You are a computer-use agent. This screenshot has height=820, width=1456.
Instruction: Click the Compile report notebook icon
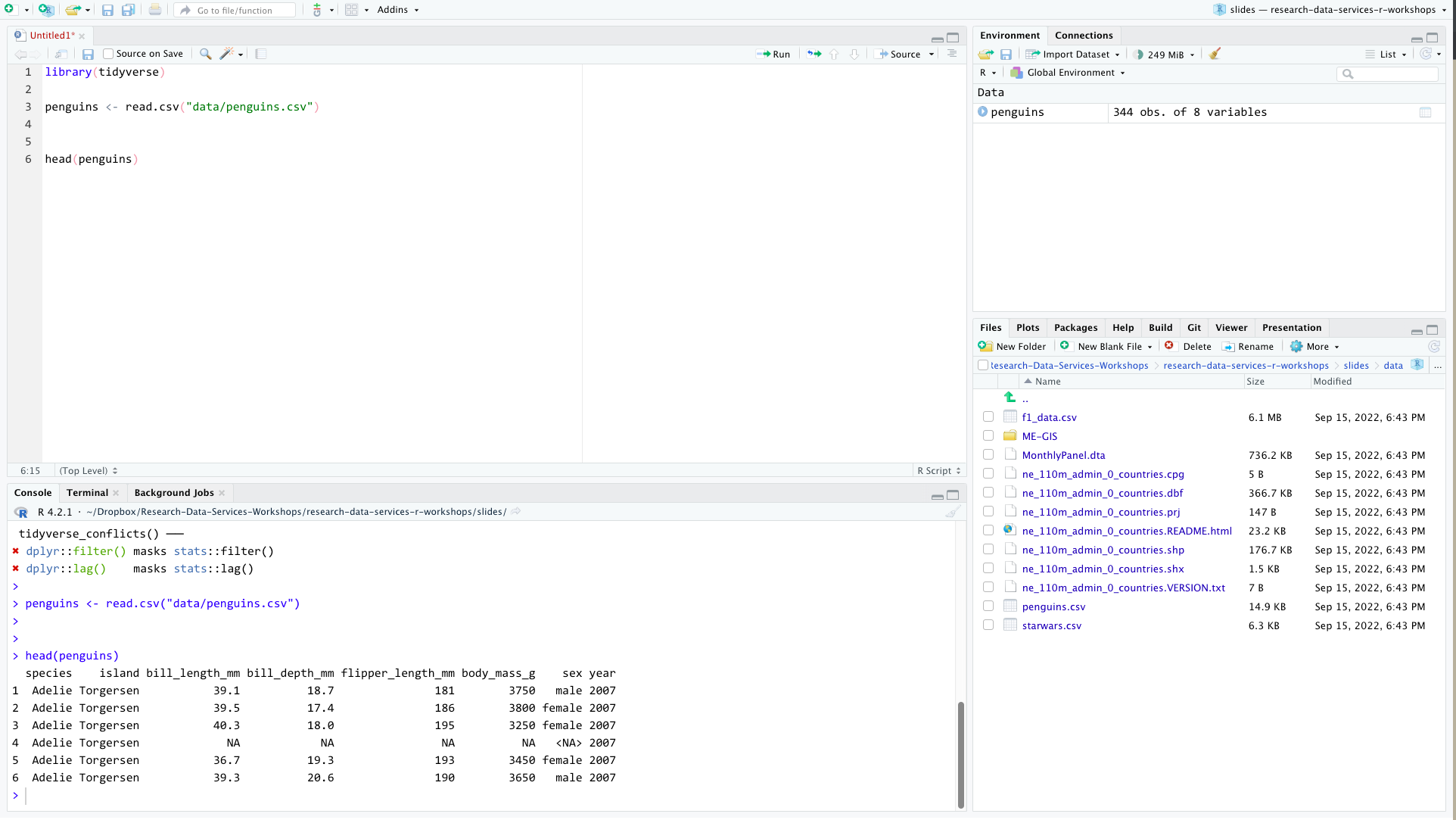pos(260,55)
